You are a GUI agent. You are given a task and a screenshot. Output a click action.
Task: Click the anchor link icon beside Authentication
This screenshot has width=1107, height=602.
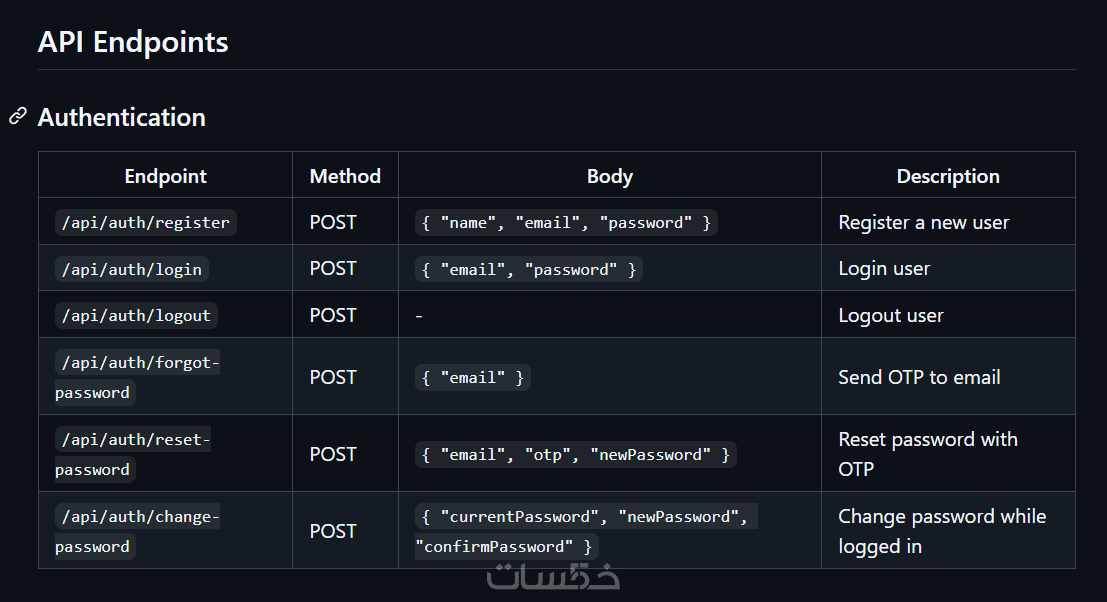(17, 117)
